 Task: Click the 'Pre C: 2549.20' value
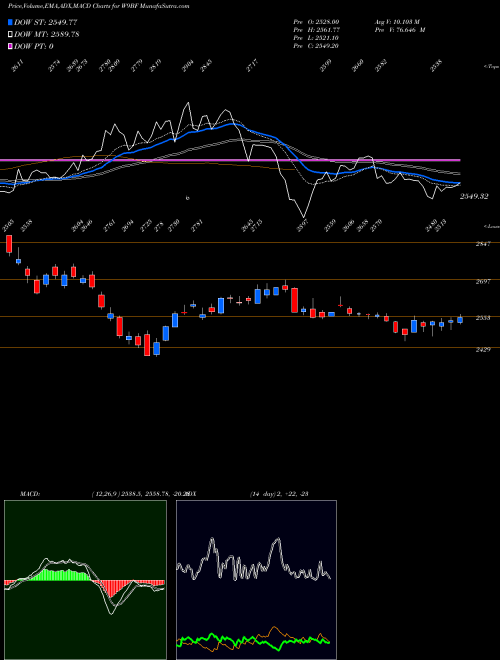pos(316,45)
